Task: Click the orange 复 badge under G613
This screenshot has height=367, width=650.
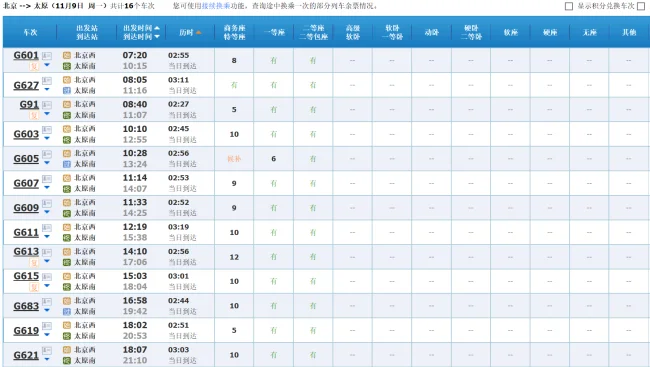Action: point(34,262)
